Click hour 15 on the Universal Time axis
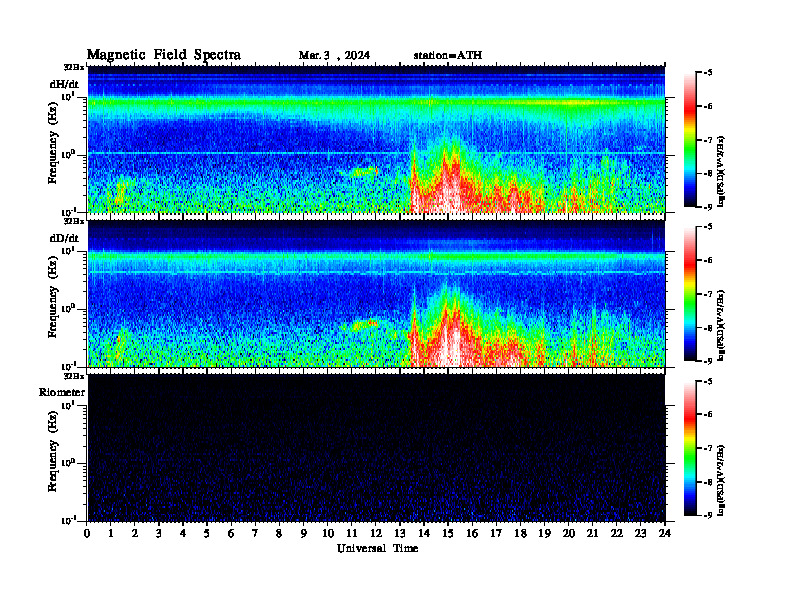Image resolution: width=792 pixels, height=612 pixels. click(x=448, y=533)
